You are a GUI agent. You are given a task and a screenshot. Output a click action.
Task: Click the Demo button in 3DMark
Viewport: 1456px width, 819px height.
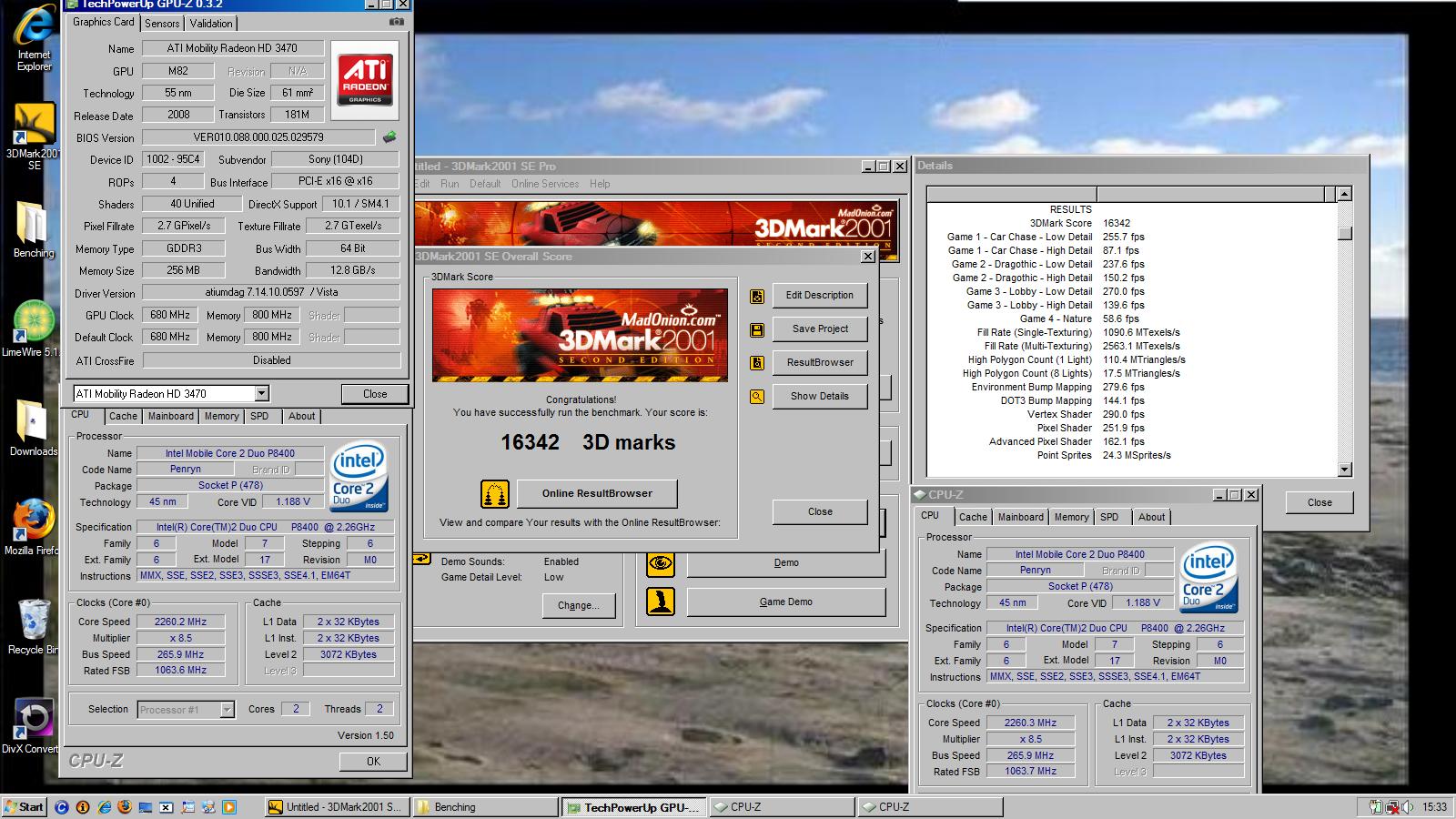786,563
